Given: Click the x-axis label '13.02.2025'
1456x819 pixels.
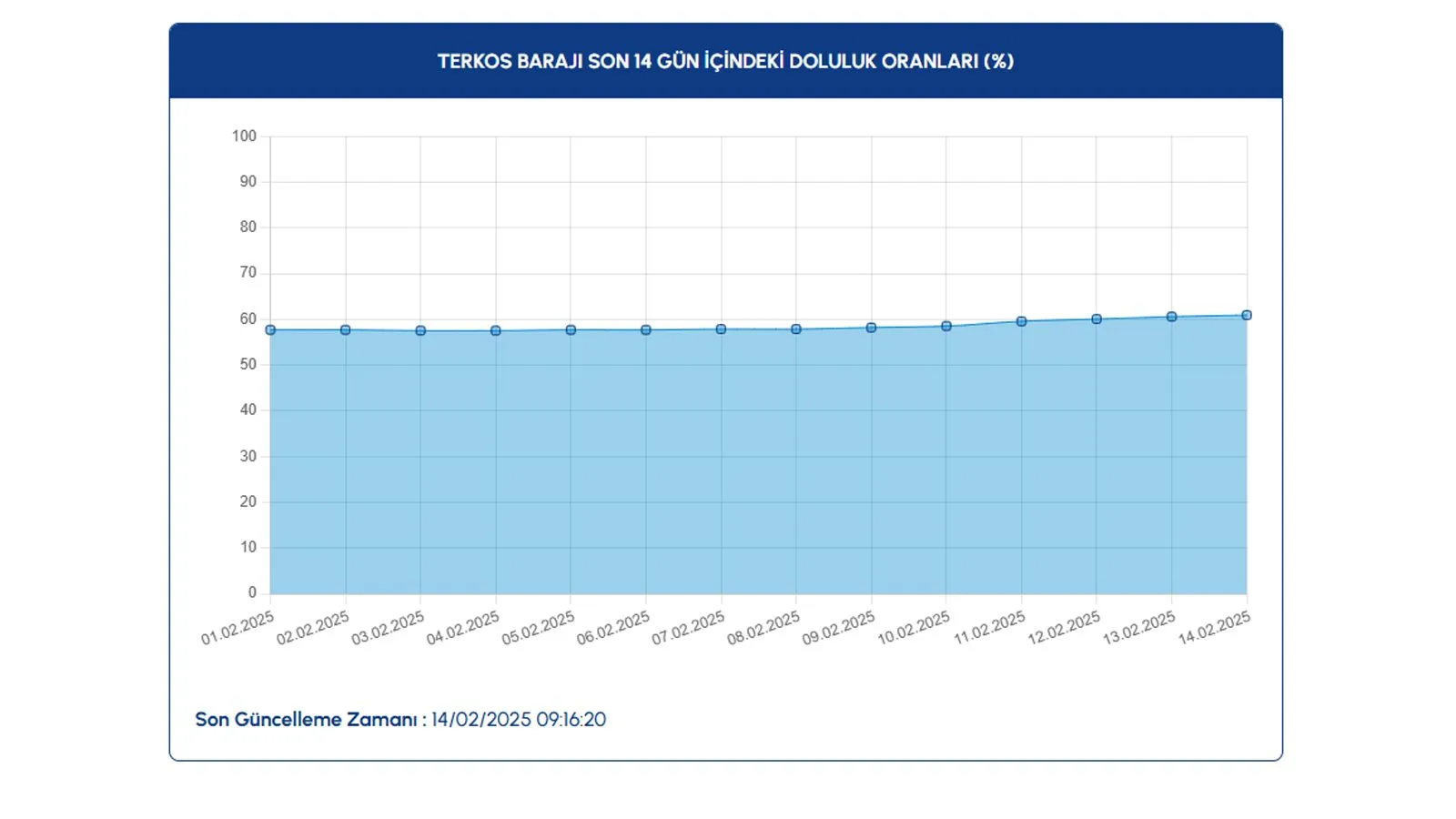Looking at the screenshot, I should [1139, 628].
